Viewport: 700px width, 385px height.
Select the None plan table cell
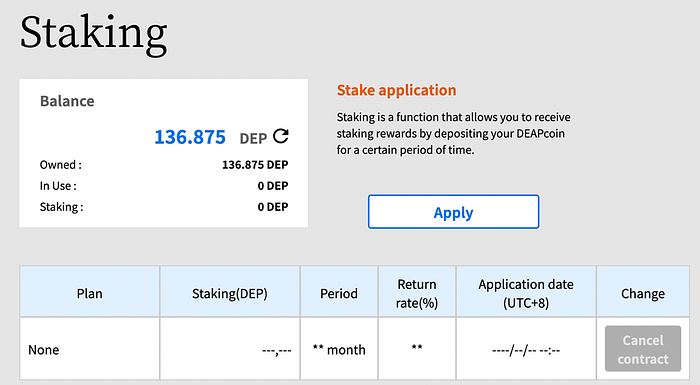[89, 349]
